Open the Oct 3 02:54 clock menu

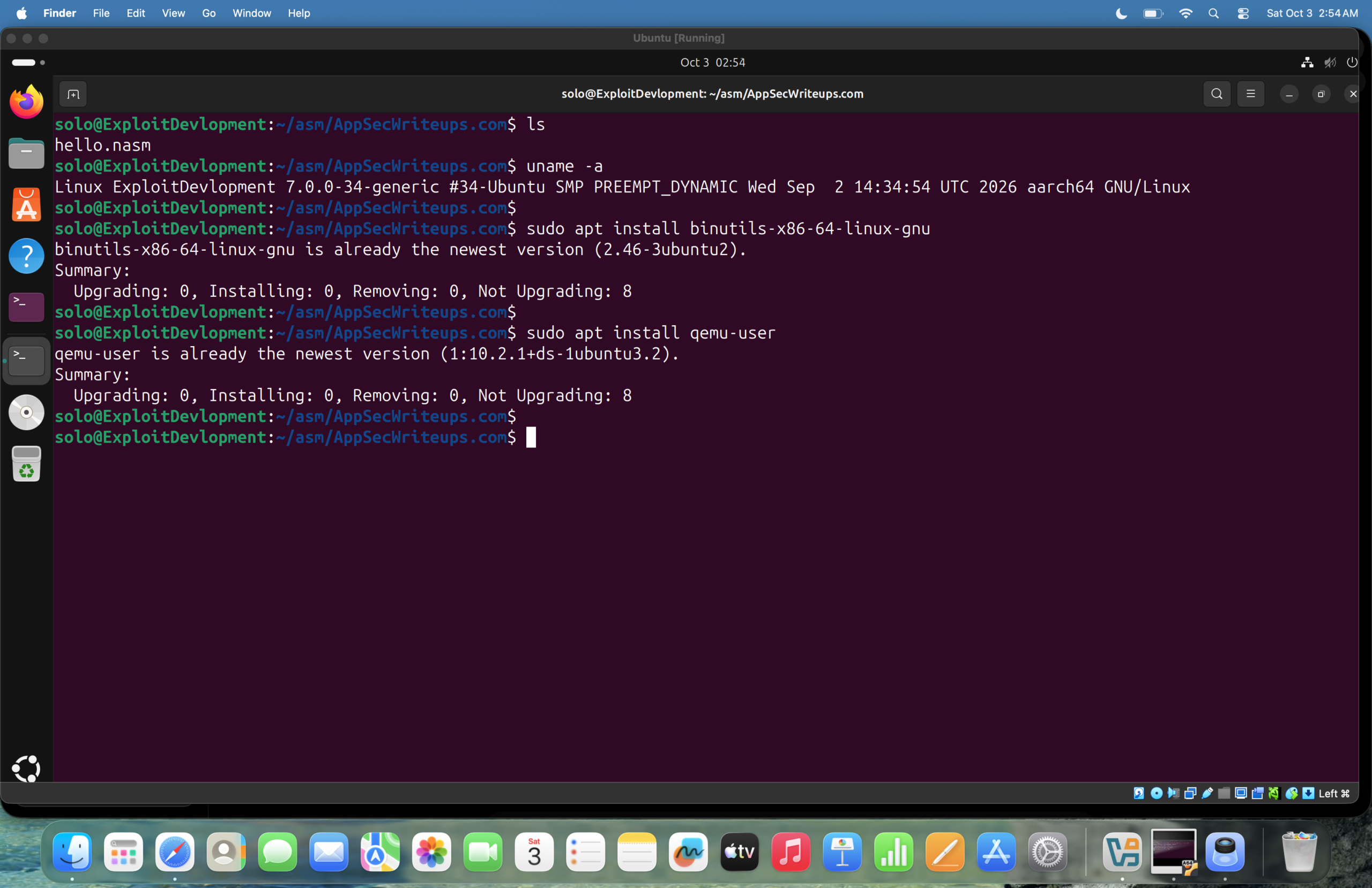point(712,62)
